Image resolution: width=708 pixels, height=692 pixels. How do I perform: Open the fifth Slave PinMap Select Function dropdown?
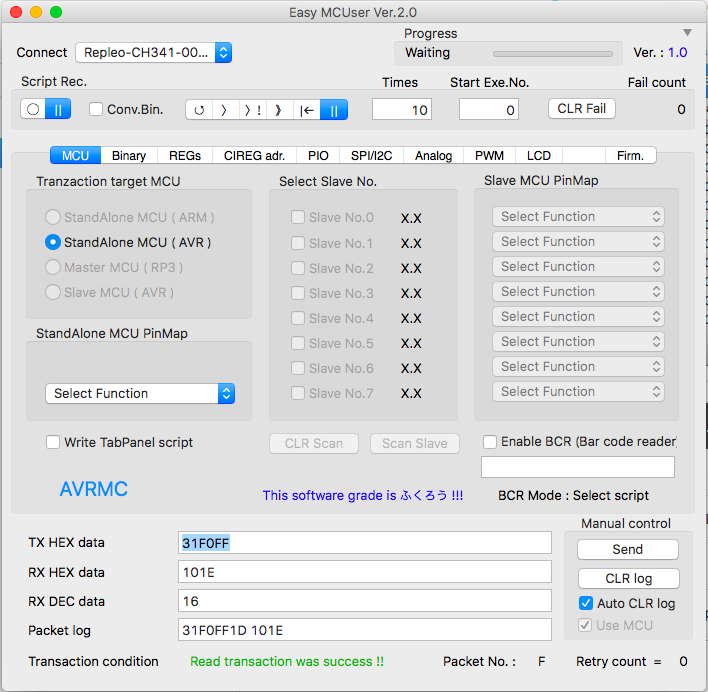click(578, 316)
